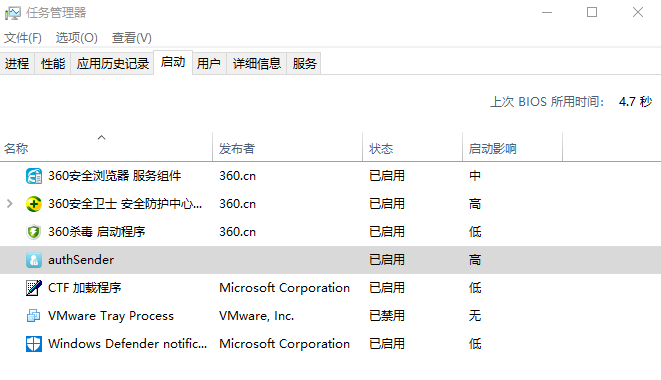This screenshot has width=661, height=380.
Task: Click the 中 impact of 360安全浏览器 row
Action: [x=475, y=176]
